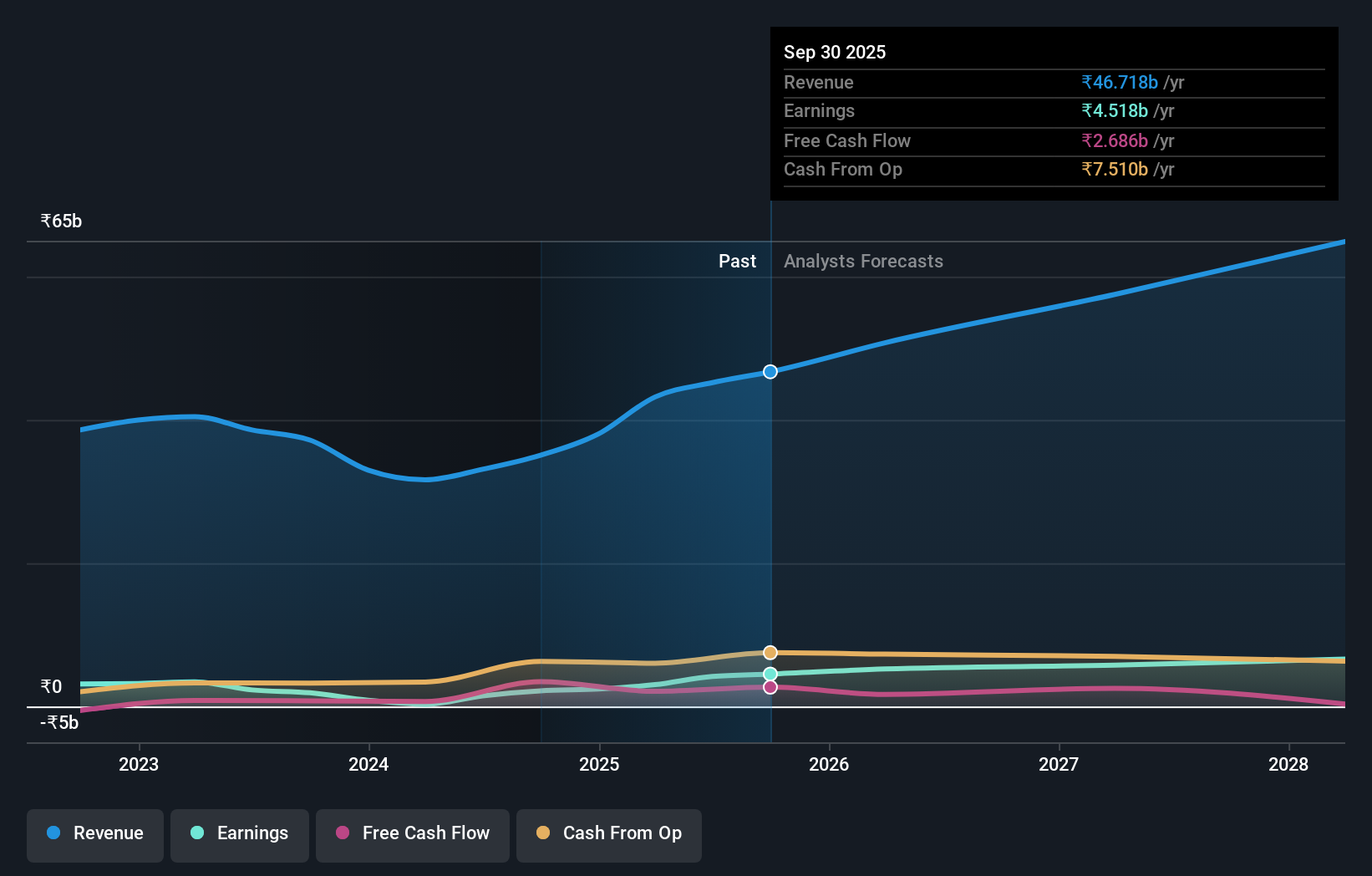Click the orange Cash From Op dot
Image resolution: width=1372 pixels, height=876 pixels.
click(x=543, y=833)
